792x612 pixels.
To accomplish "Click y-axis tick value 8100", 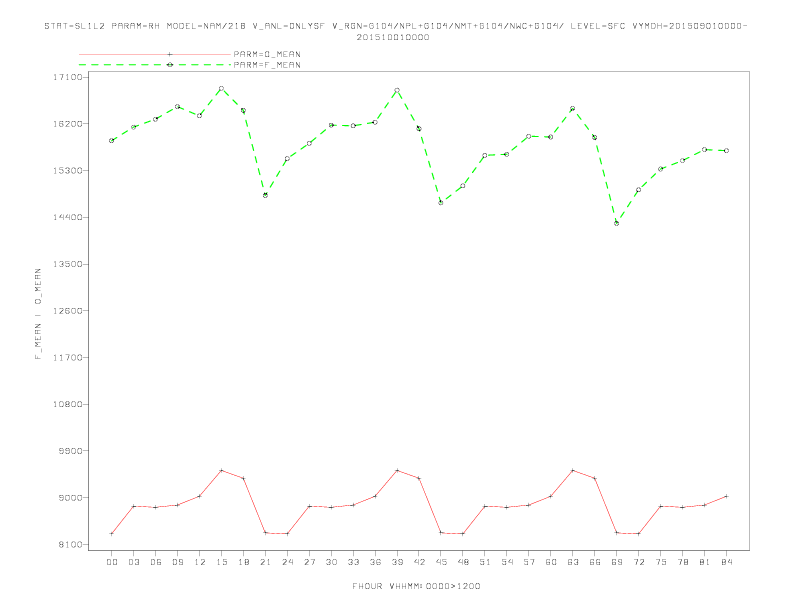I will tap(71, 544).
